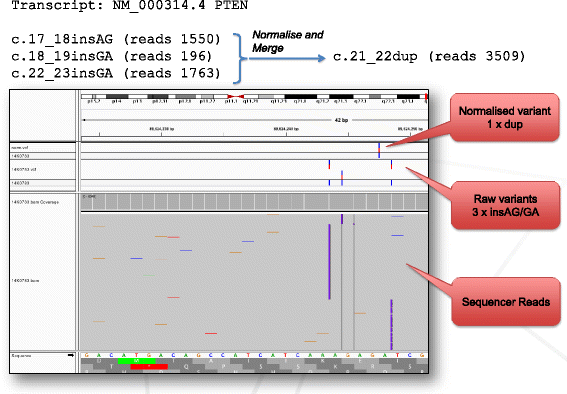
Task: Click the red stop codon in the translation track
Action: coord(149,367)
